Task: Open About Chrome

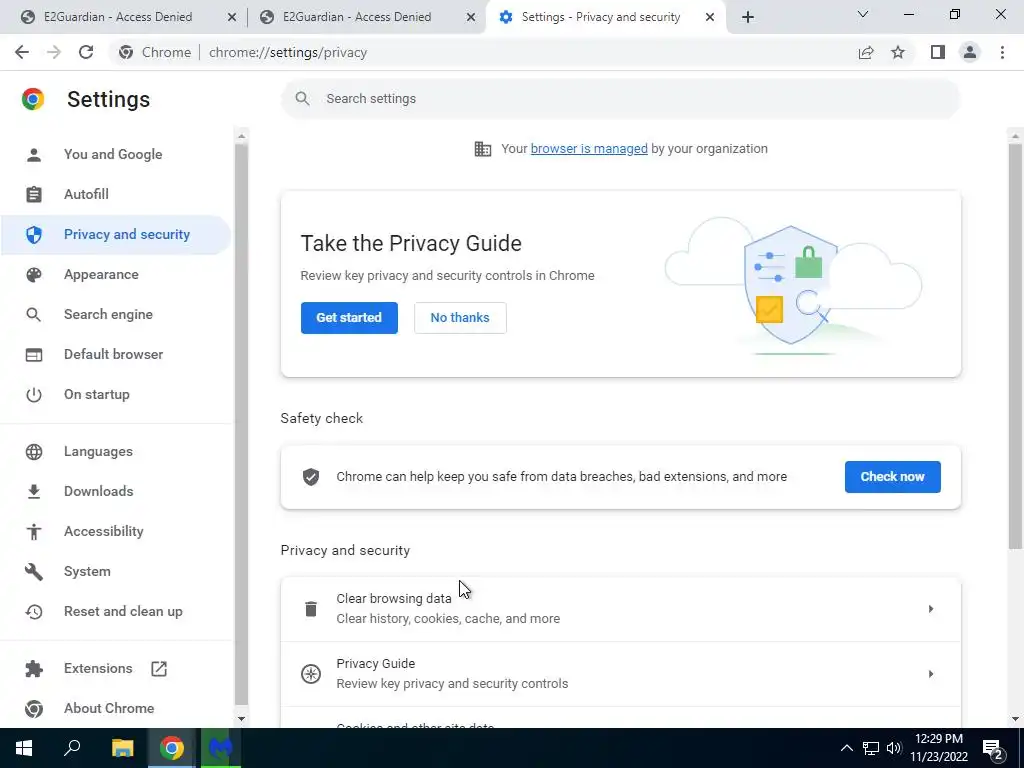Action: click(x=116, y=709)
